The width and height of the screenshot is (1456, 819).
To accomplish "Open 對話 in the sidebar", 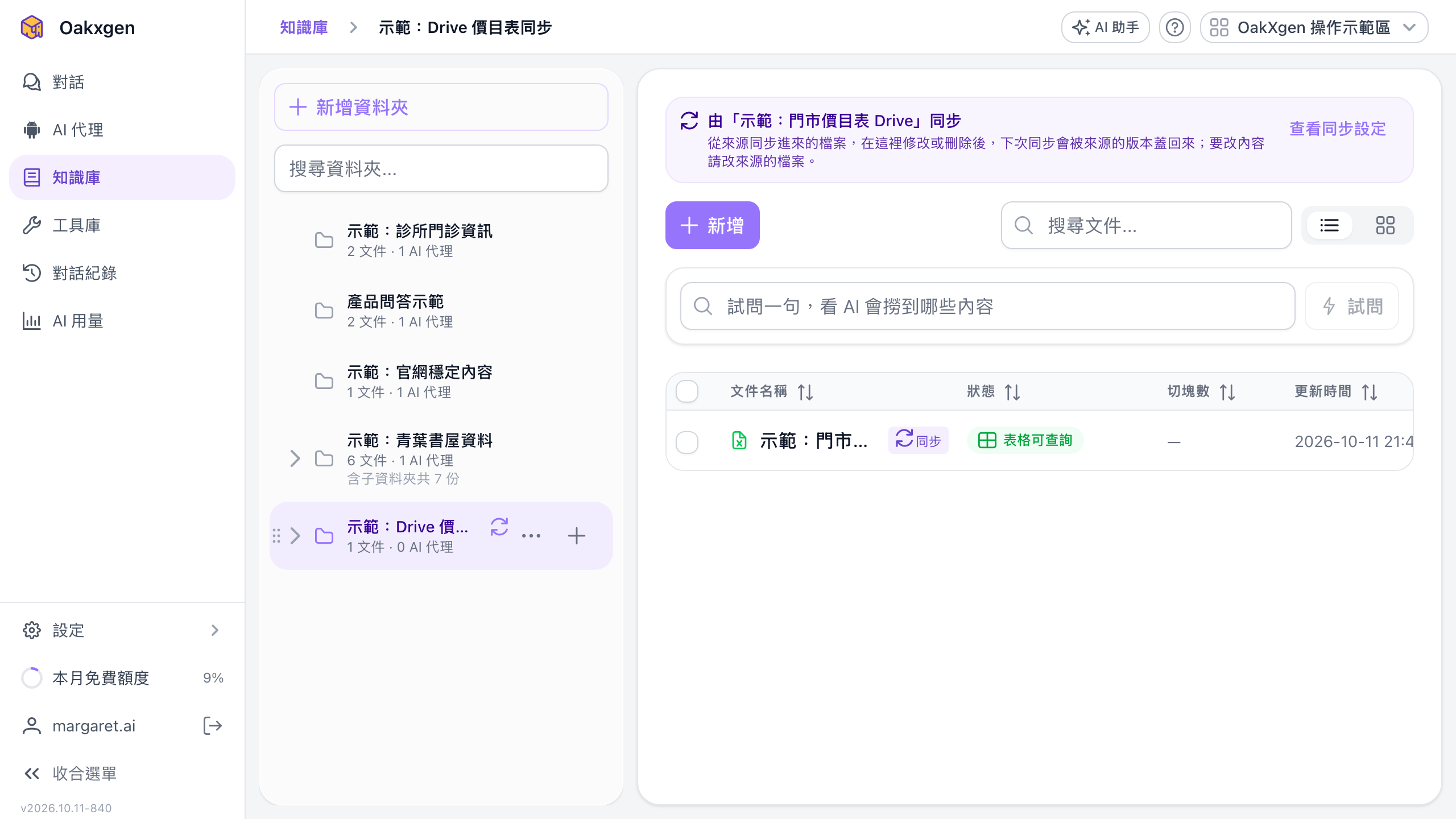I will pos(122,82).
